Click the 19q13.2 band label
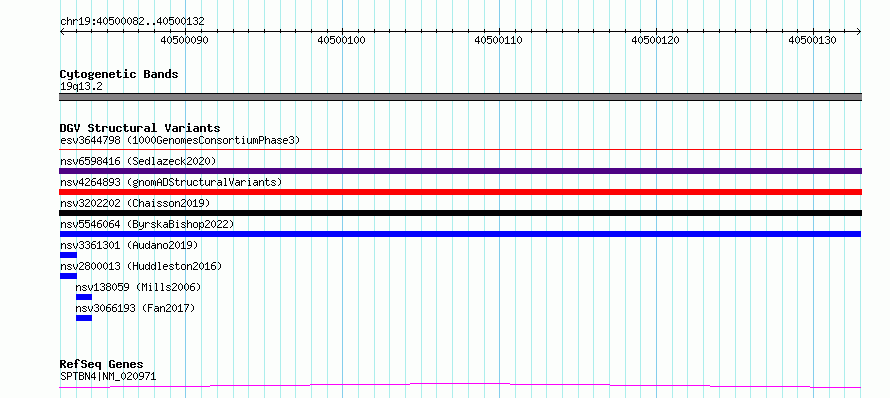This screenshot has width=890, height=398. click(81, 87)
